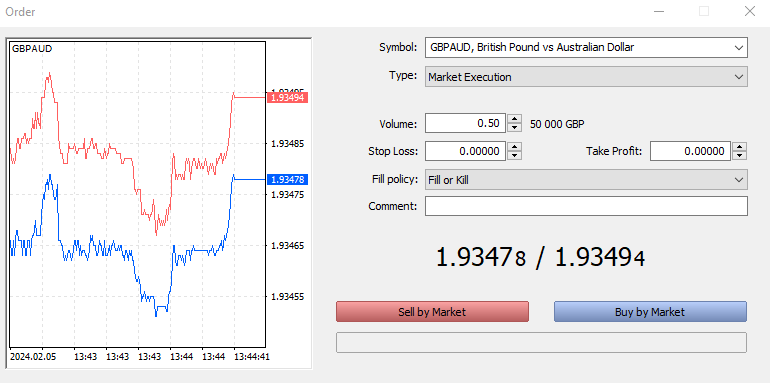Image resolution: width=770 pixels, height=383 pixels.
Task: Select the Stop Loss value field
Action: (465, 151)
